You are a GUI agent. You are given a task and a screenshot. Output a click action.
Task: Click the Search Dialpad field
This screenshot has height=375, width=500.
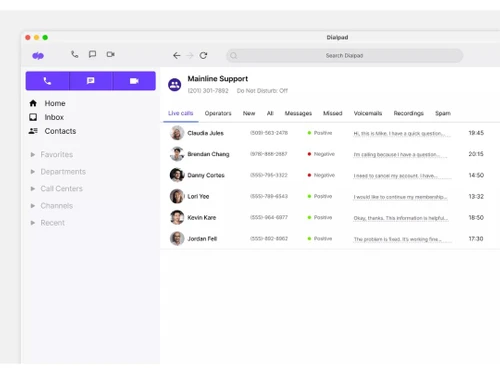point(344,56)
